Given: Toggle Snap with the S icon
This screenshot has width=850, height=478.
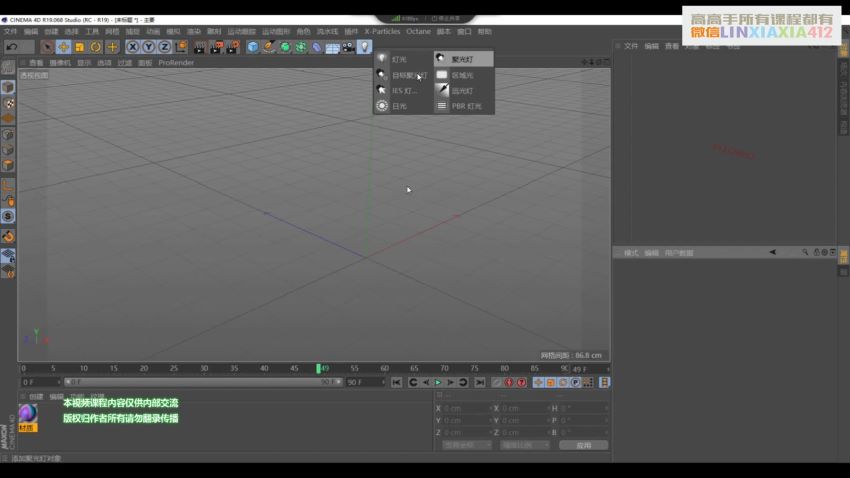Looking at the screenshot, I should point(8,216).
